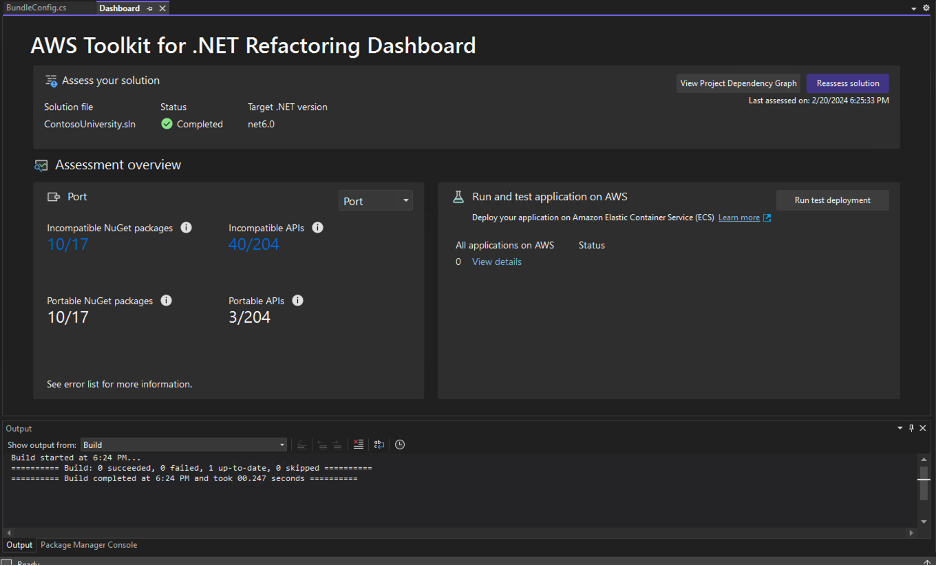Switch to the BundleConfig.cs tab
Image resolution: width=936 pixels, height=566 pixels.
pos(36,8)
